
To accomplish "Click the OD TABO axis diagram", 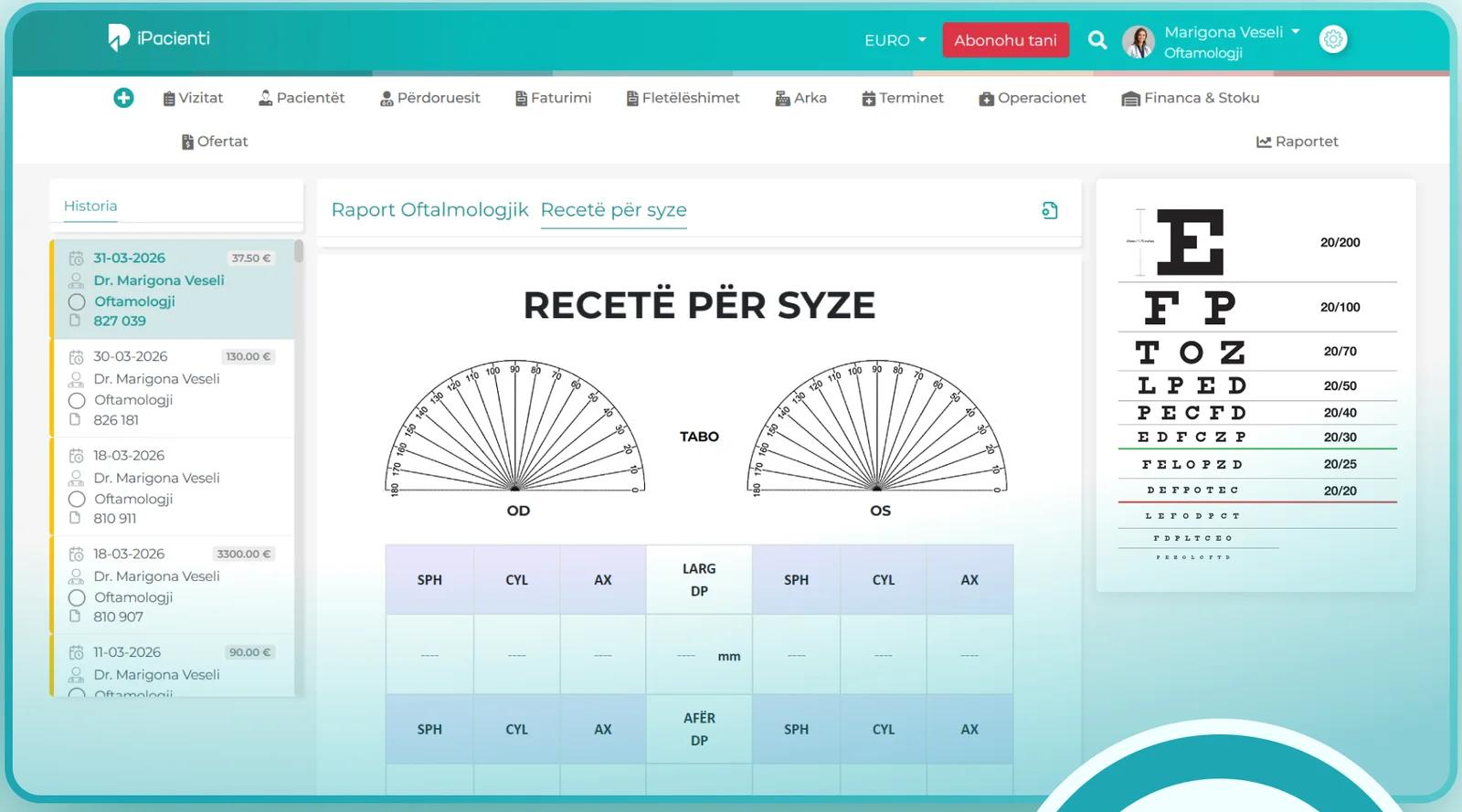I will tap(515, 427).
